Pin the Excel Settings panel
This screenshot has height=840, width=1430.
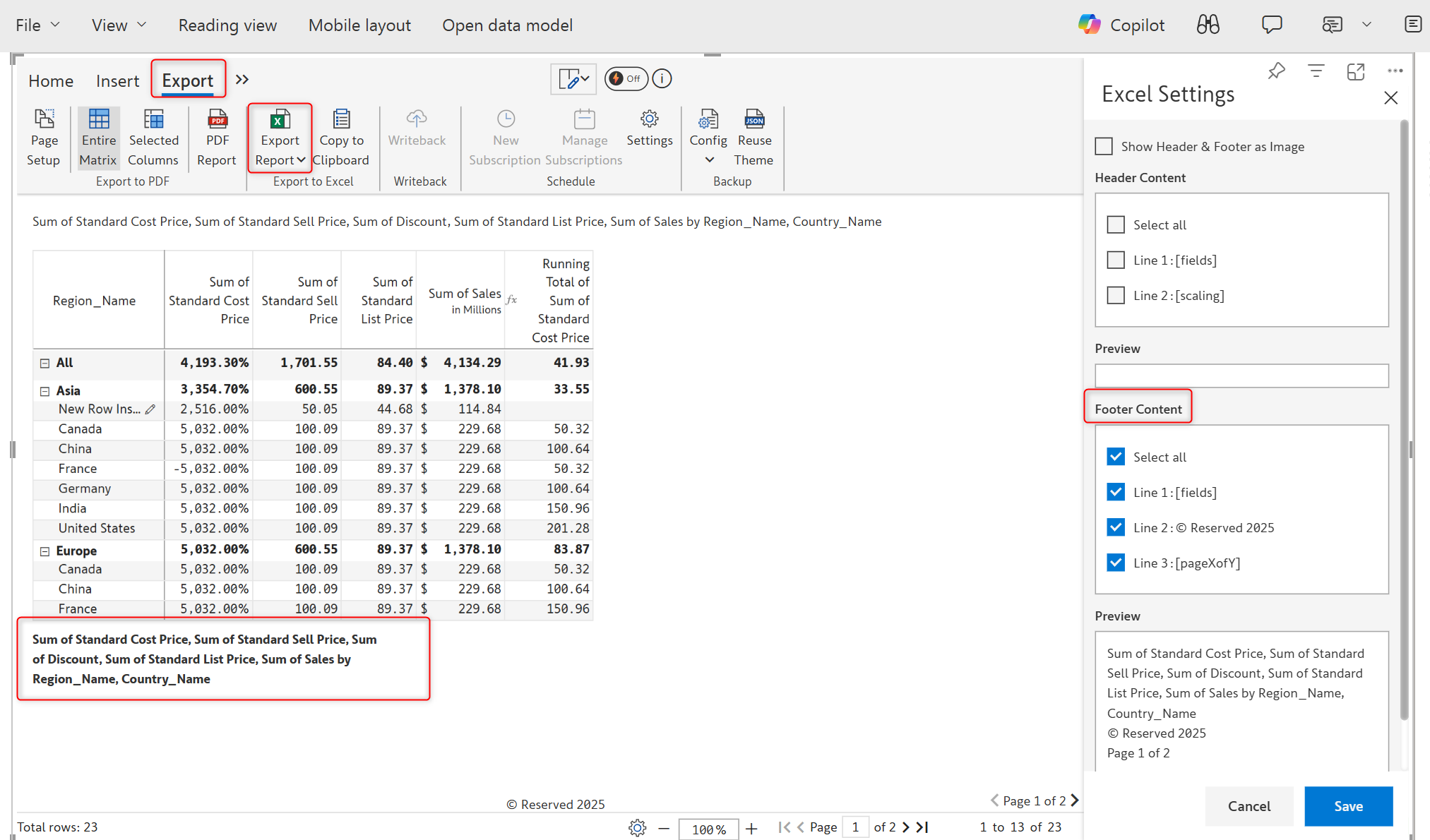[1276, 71]
